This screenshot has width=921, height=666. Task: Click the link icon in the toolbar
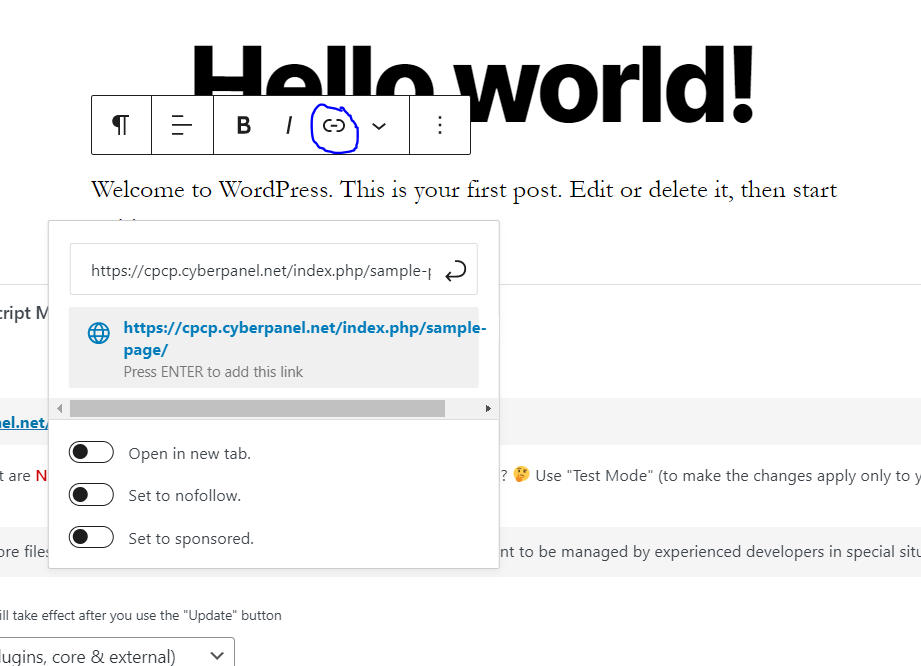point(334,125)
